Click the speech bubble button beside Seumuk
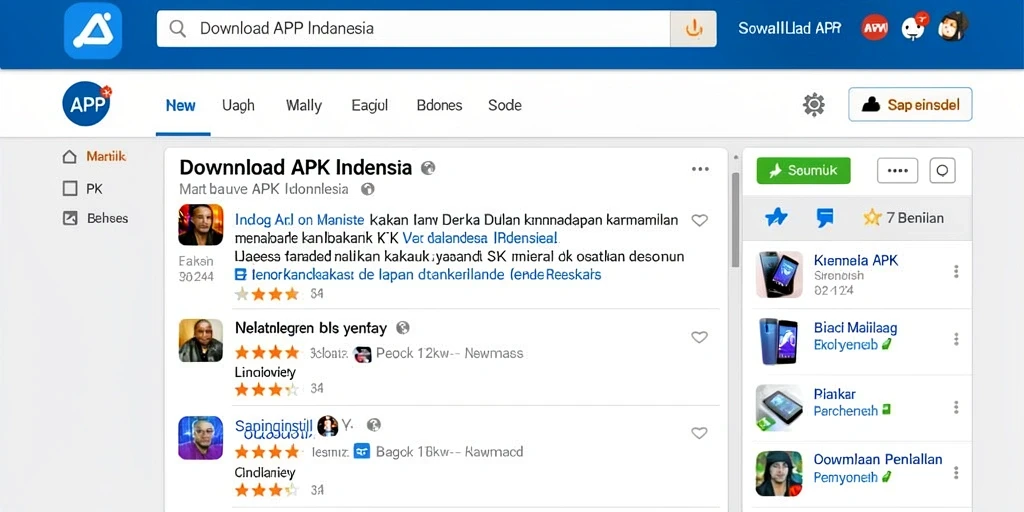 [942, 170]
